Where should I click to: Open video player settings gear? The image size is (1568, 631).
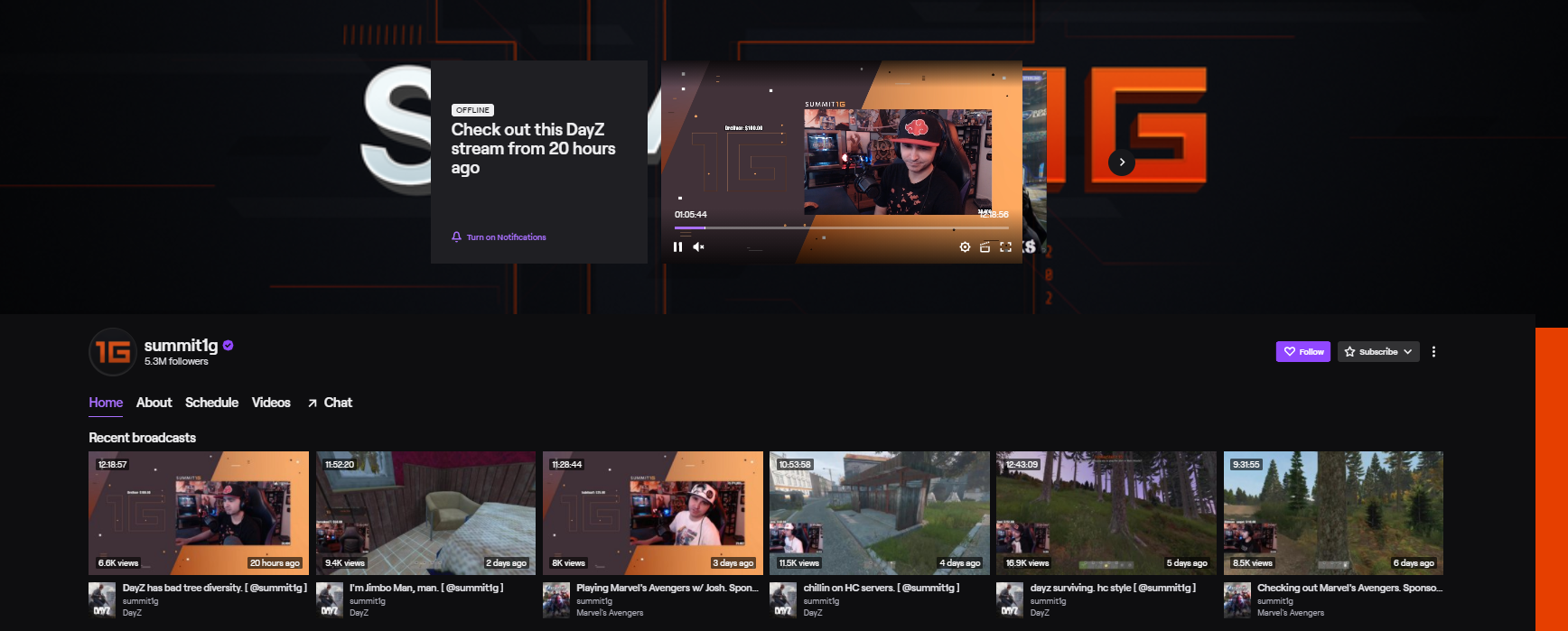[x=965, y=246]
